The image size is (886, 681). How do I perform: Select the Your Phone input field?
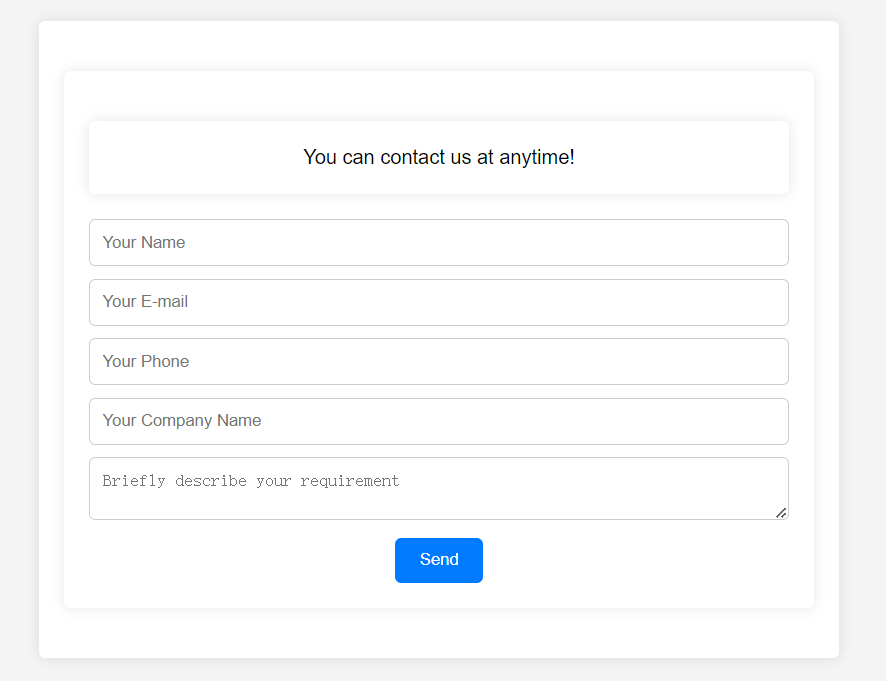point(438,362)
